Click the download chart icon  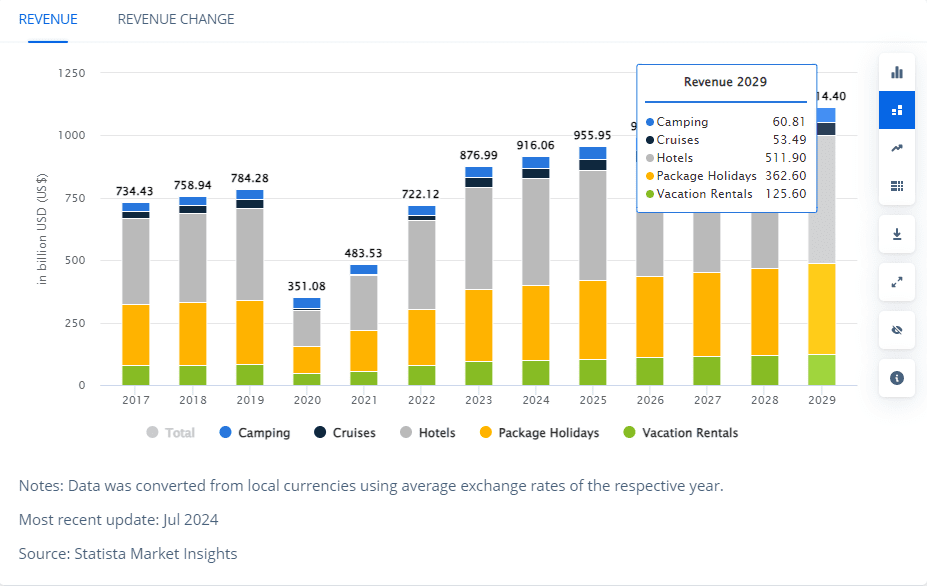click(x=897, y=234)
